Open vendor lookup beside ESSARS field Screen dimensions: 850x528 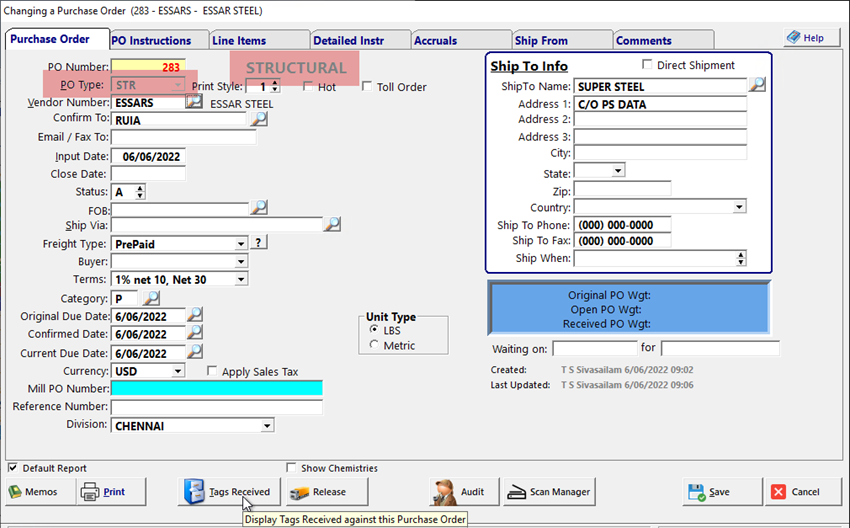coord(194,101)
